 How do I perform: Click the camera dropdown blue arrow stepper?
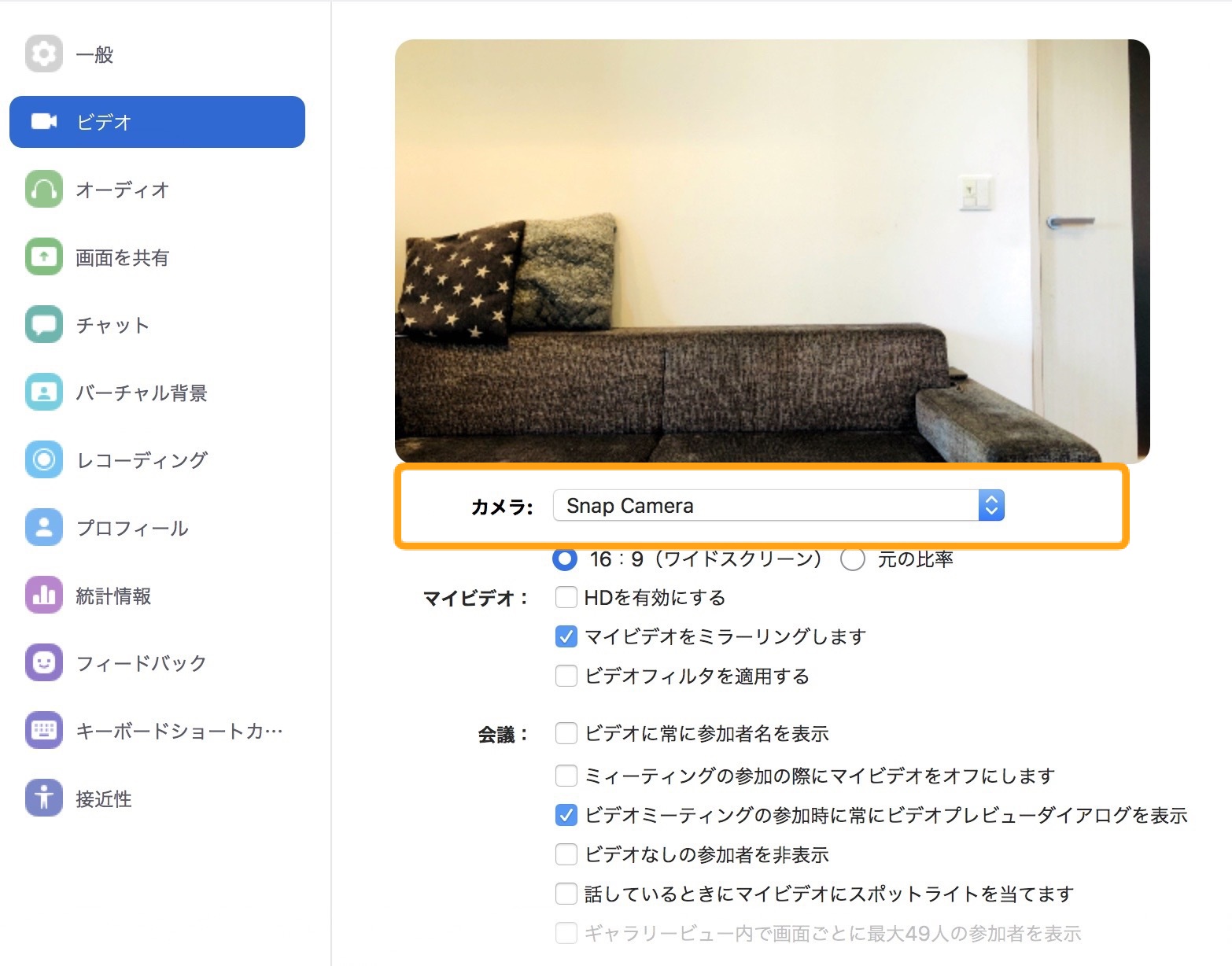pyautogui.click(x=991, y=506)
